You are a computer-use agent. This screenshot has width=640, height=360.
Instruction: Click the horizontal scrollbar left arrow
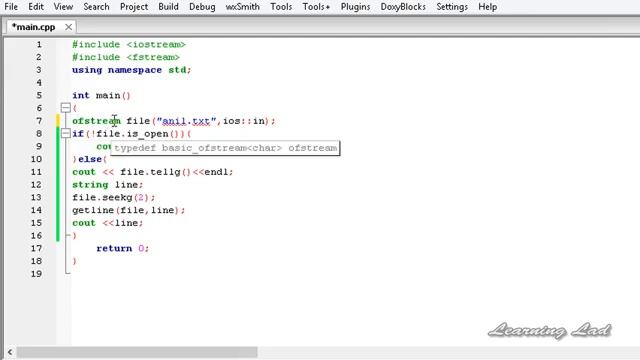point(10,352)
